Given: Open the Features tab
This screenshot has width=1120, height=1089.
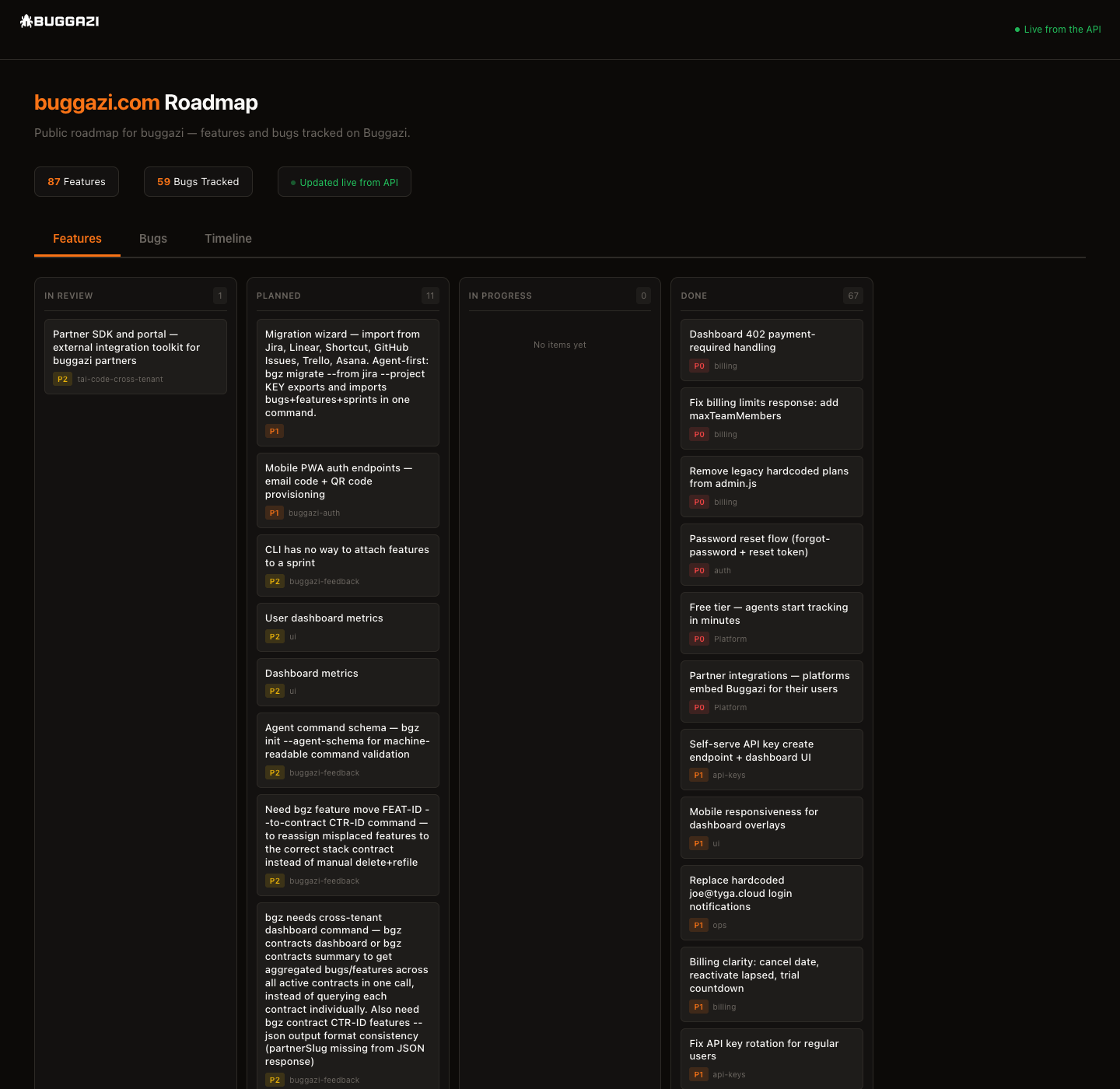Looking at the screenshot, I should [77, 239].
